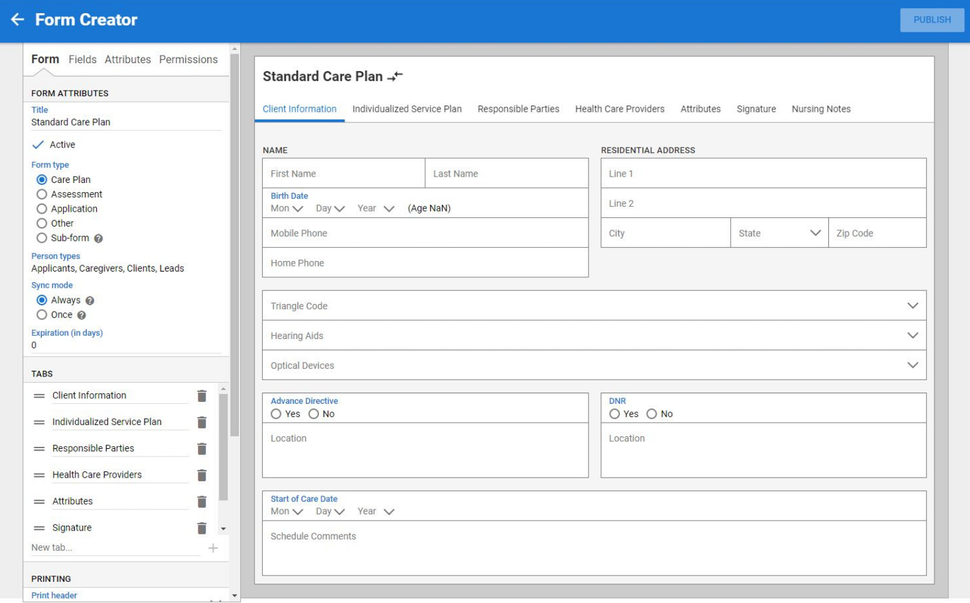This screenshot has height=603, width=970.
Task: Click the swap icon beside Standard Care Plan
Action: [x=396, y=76]
